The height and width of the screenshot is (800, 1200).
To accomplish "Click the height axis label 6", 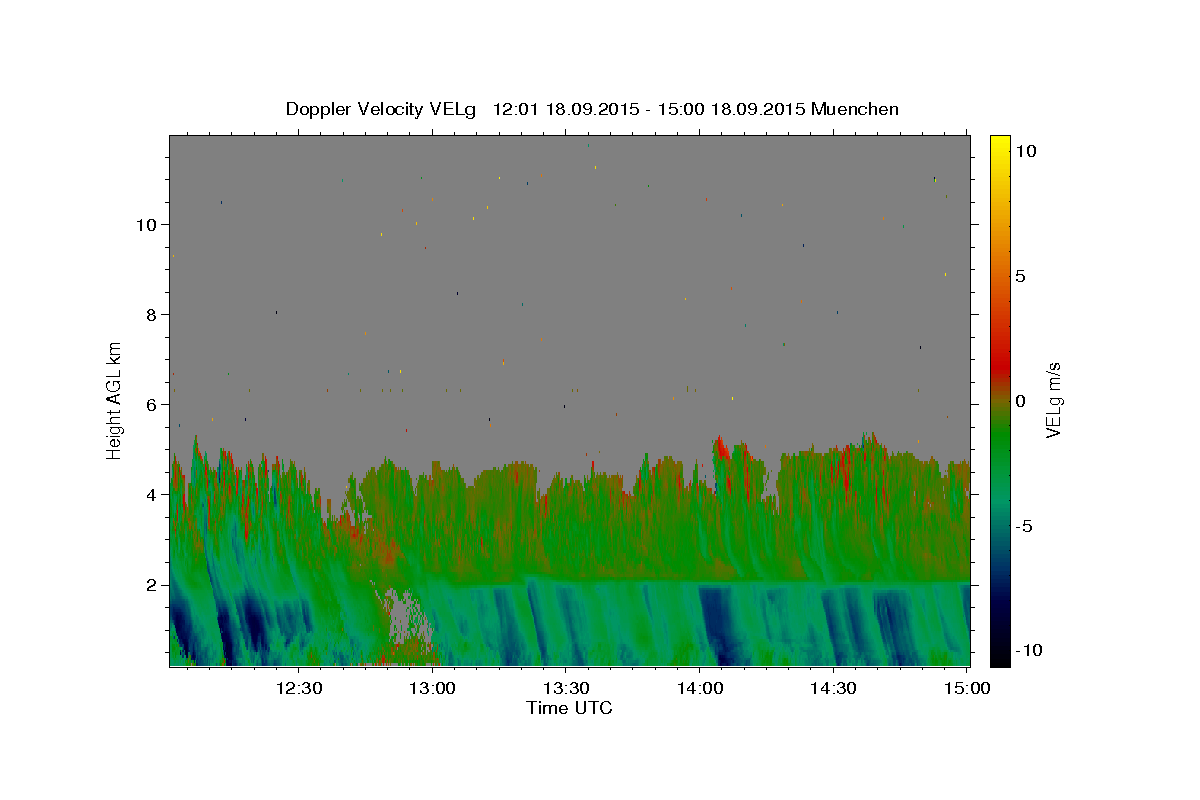I will pyautogui.click(x=152, y=405).
